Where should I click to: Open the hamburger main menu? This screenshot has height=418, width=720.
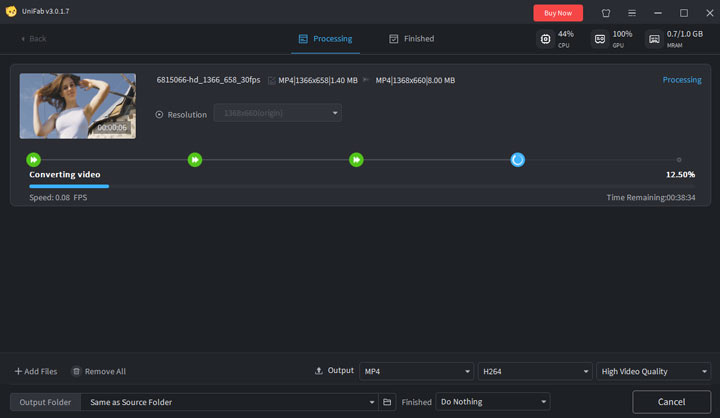pos(632,13)
